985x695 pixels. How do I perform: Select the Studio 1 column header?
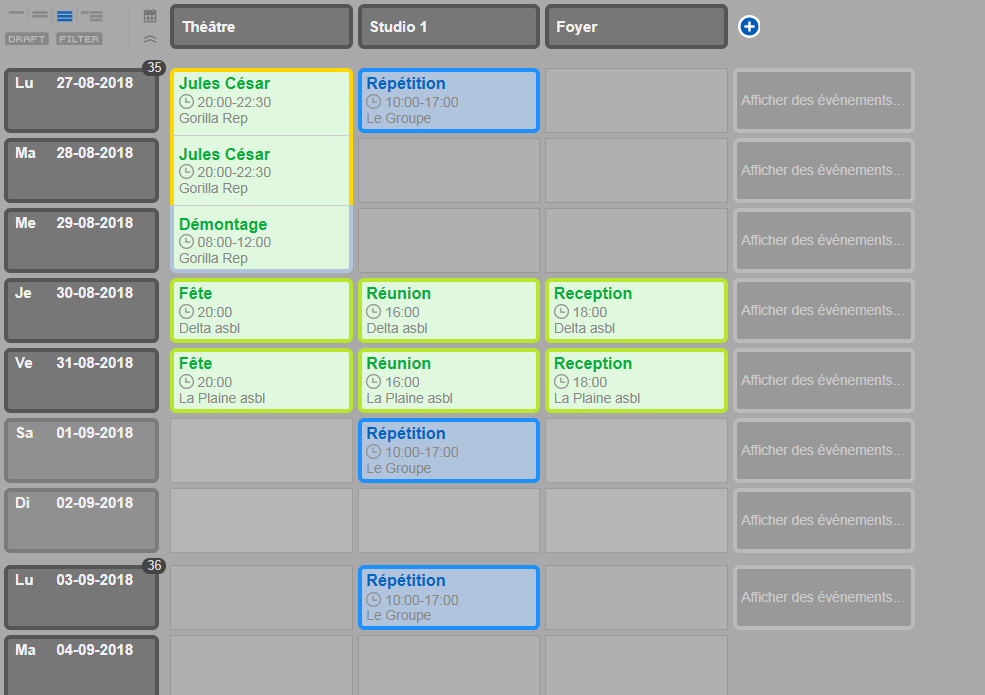tap(448, 27)
